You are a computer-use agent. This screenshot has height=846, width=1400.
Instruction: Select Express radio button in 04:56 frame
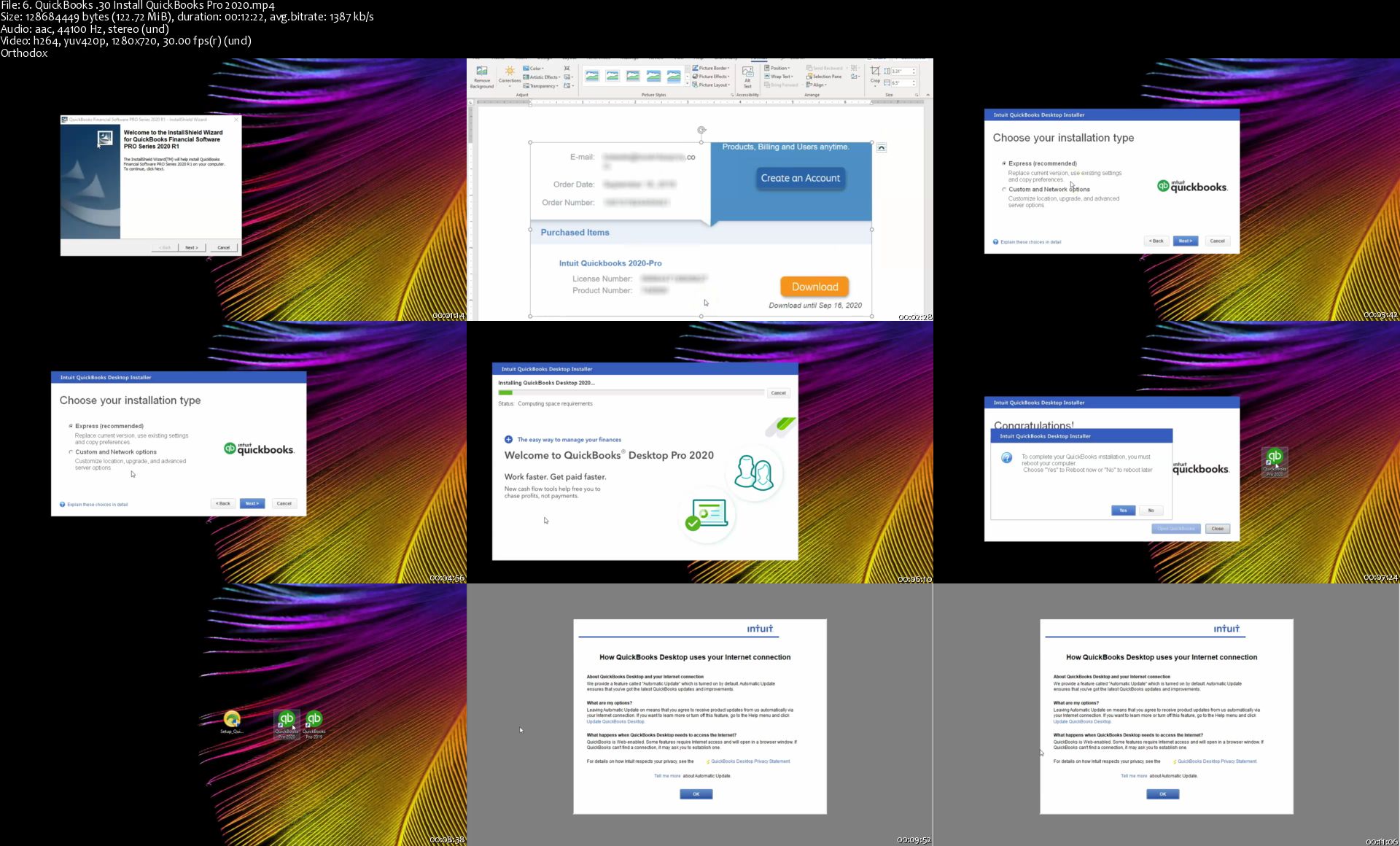tap(71, 426)
